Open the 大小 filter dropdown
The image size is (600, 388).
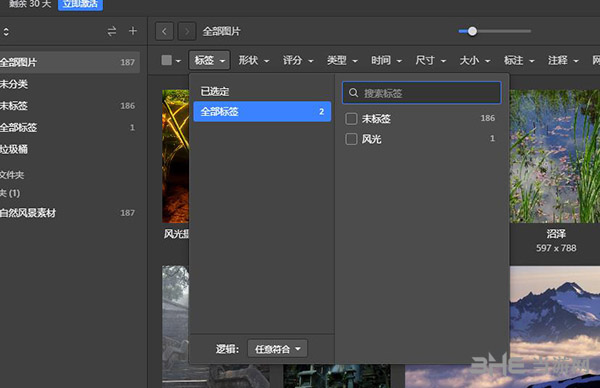(474, 60)
